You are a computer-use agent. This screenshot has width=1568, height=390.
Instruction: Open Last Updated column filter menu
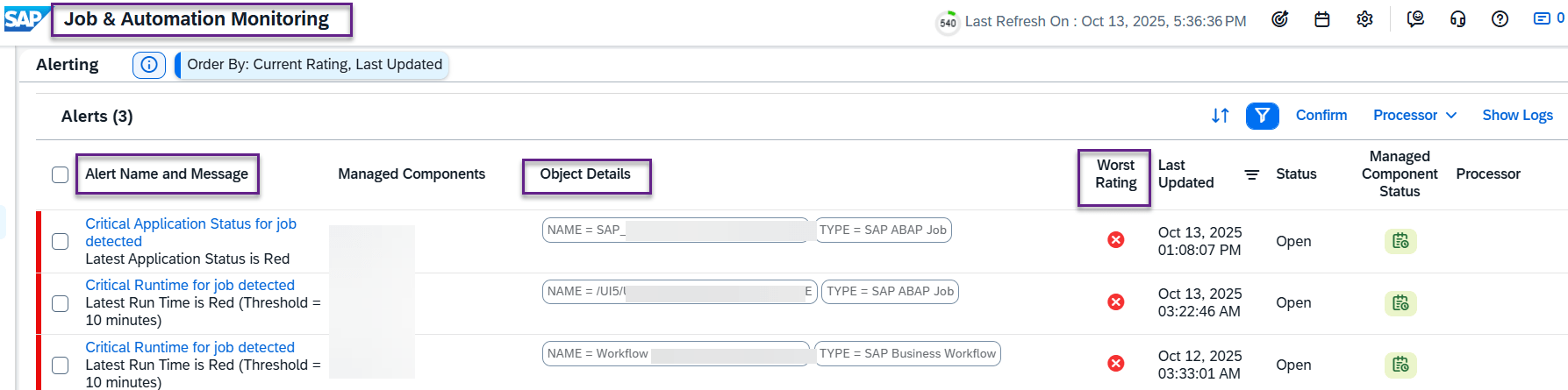point(1251,174)
